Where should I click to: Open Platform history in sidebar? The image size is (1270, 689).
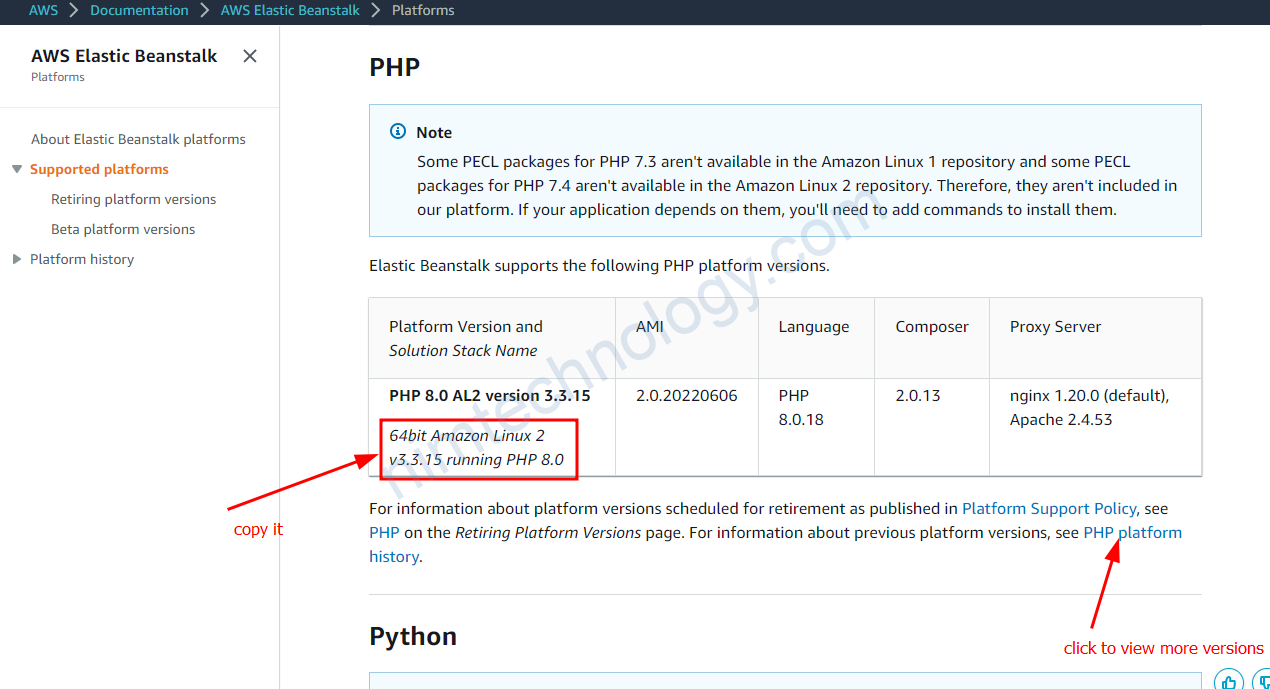coord(82,259)
